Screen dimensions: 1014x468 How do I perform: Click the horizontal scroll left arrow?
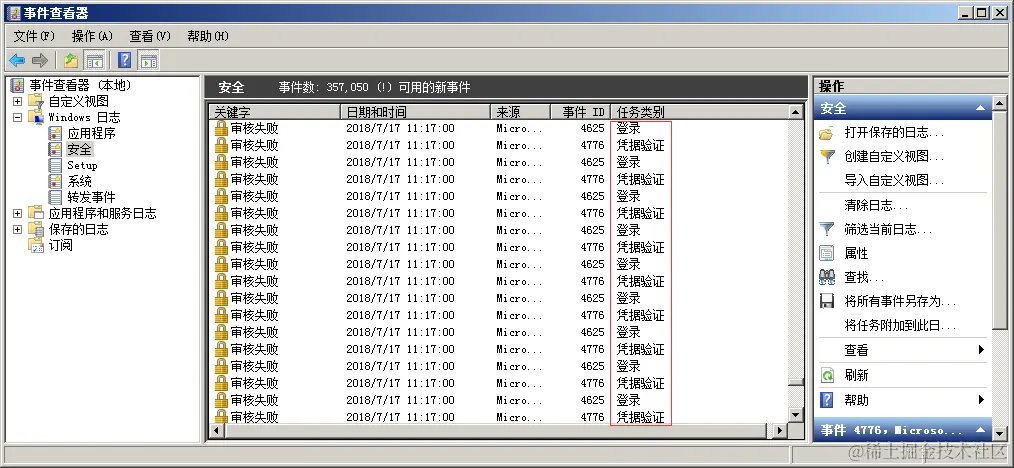click(218, 430)
